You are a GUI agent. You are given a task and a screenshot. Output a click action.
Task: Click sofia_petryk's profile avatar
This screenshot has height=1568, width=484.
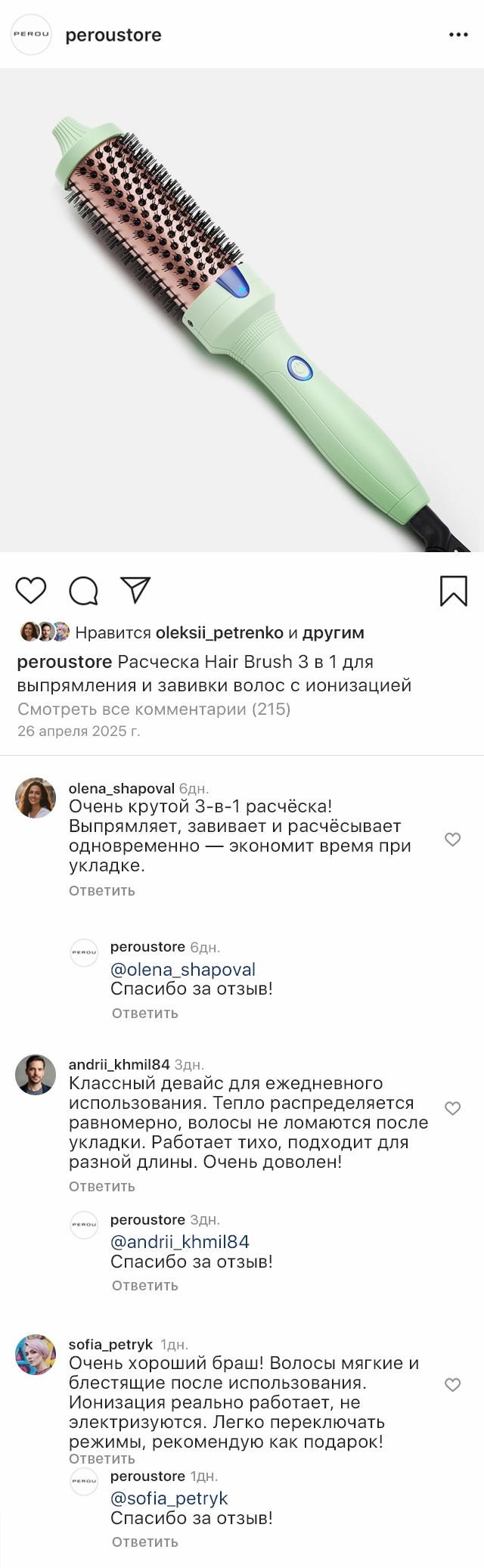(x=36, y=1354)
